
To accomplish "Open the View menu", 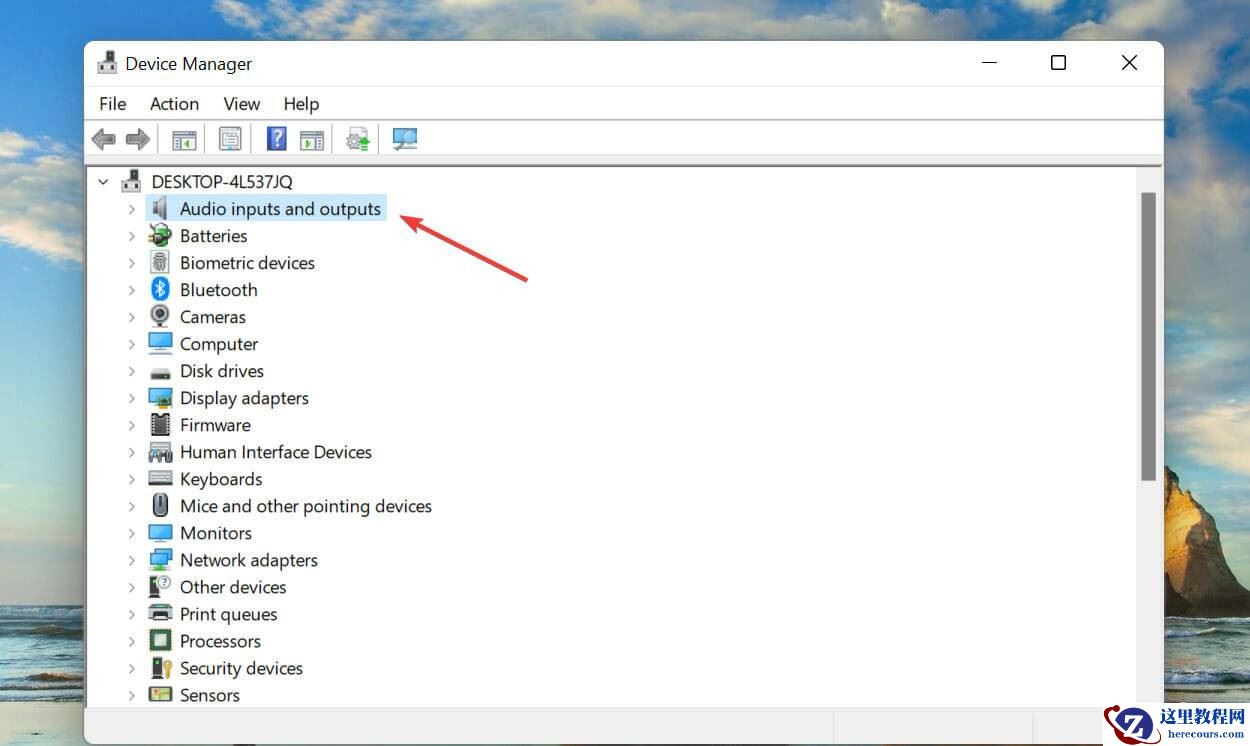I will pyautogui.click(x=241, y=103).
